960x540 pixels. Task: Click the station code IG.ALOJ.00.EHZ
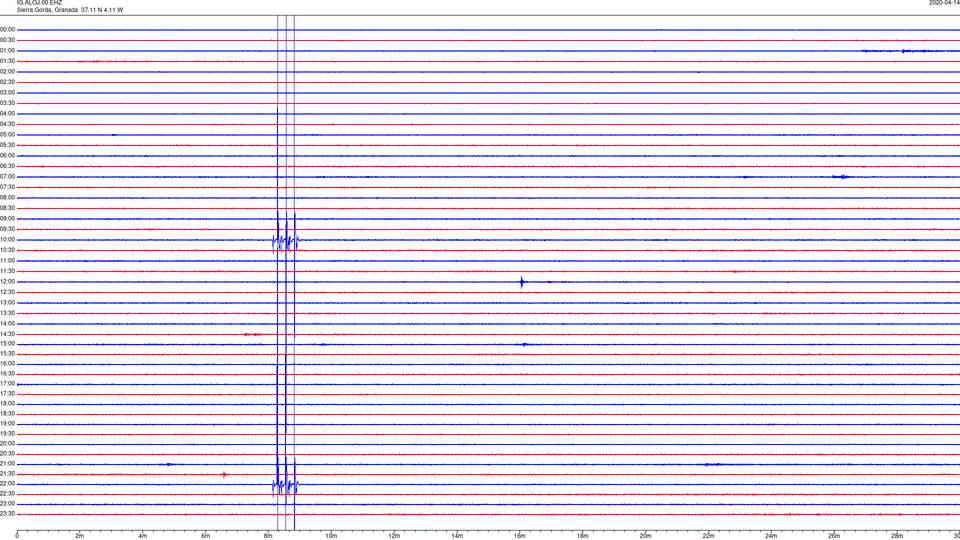pyautogui.click(x=39, y=3)
